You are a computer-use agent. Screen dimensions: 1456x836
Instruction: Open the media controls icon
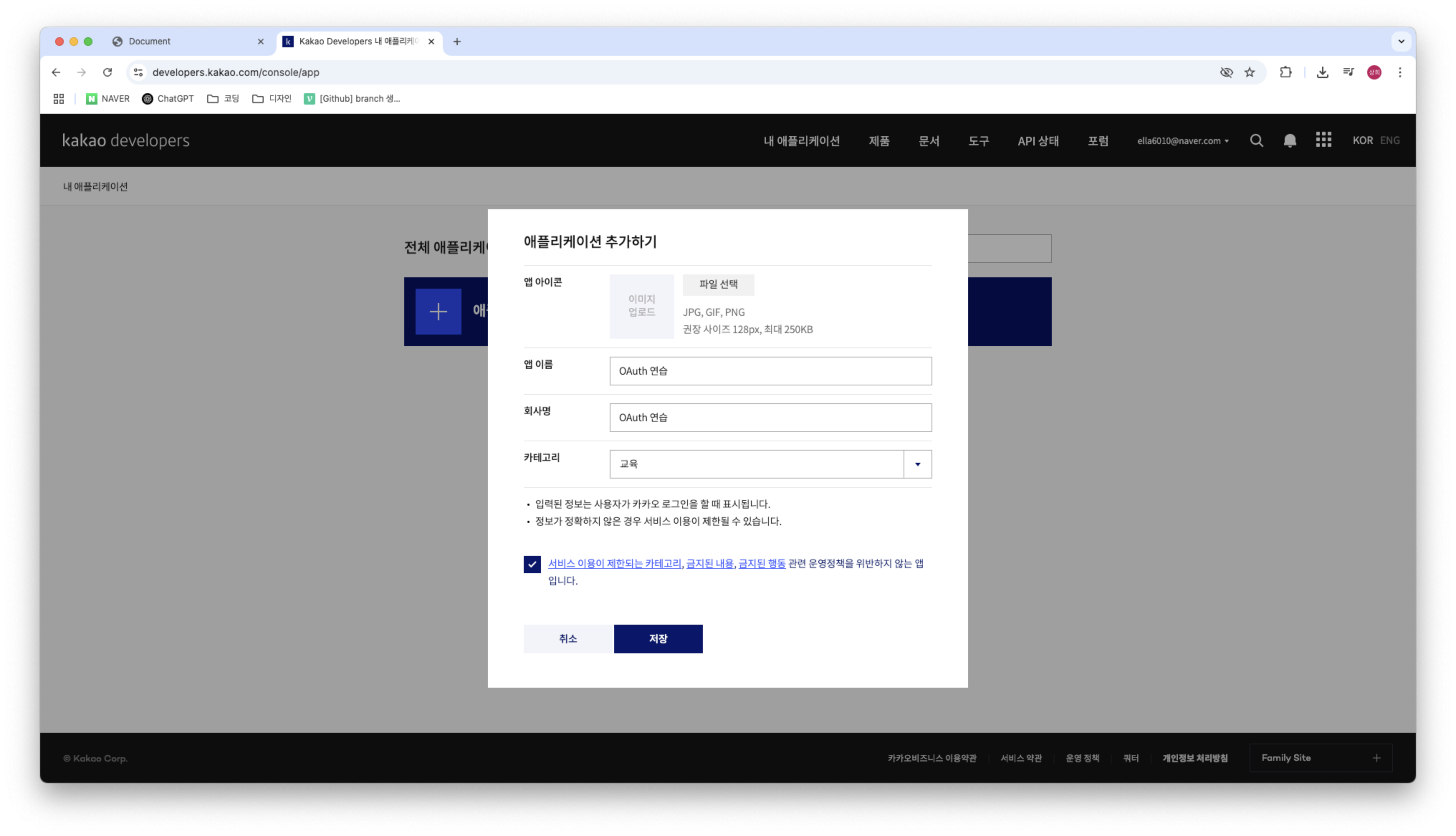1348,72
